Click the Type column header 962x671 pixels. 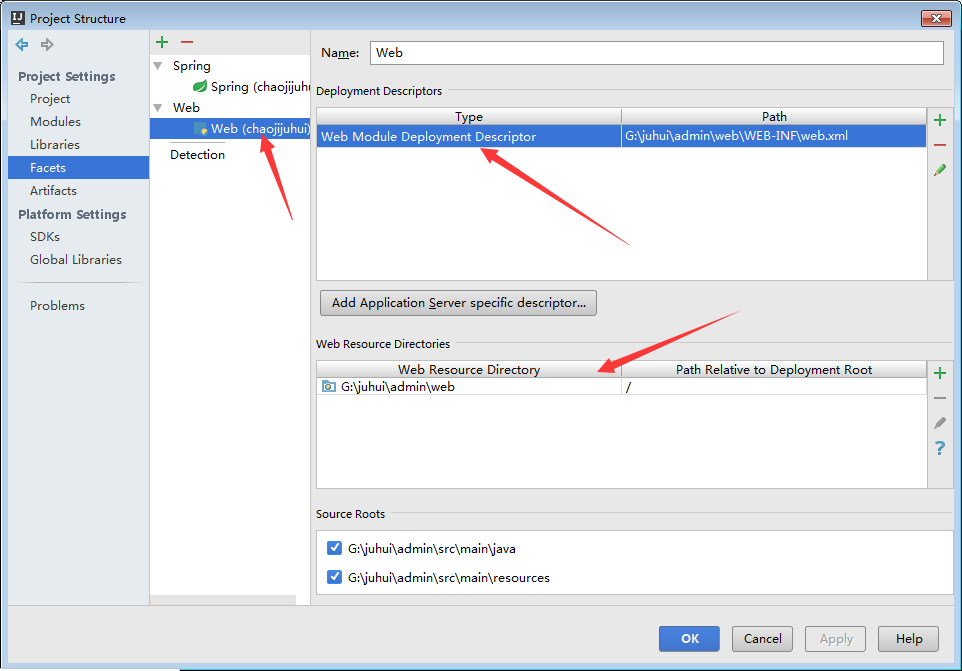469,117
